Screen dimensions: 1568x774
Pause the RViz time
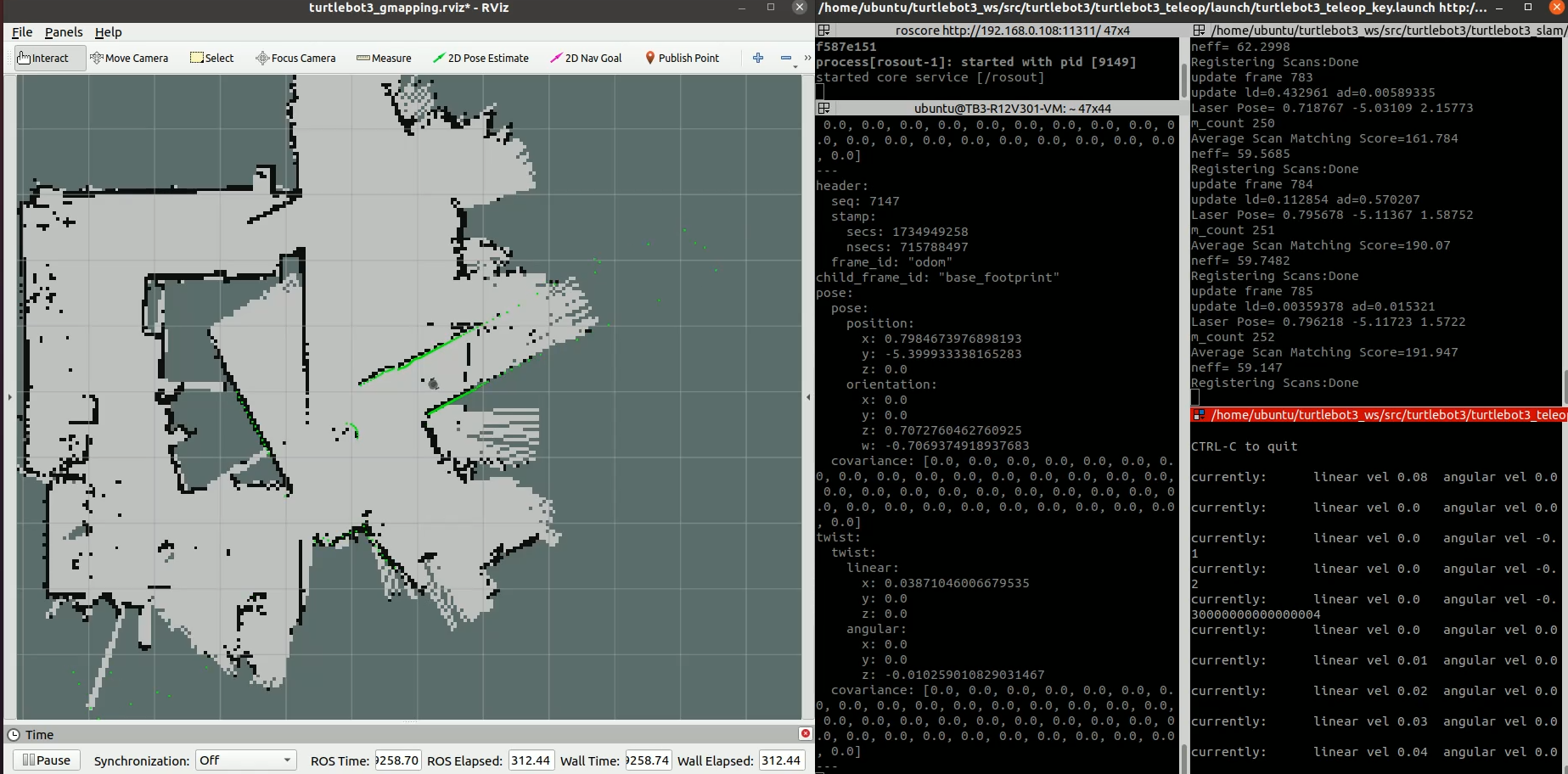click(47, 760)
